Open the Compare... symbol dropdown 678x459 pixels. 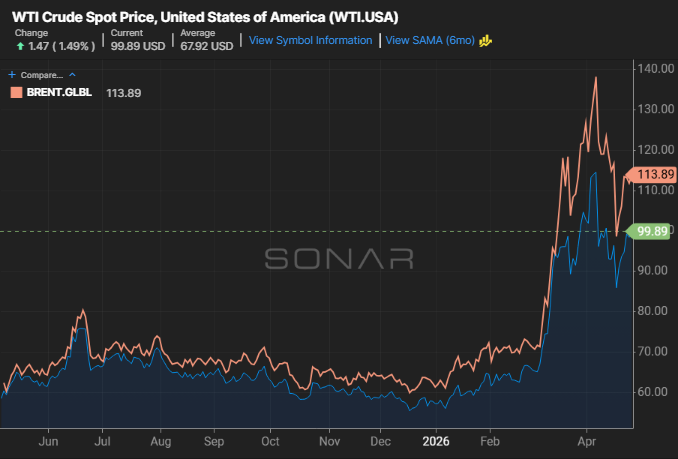coord(42,75)
